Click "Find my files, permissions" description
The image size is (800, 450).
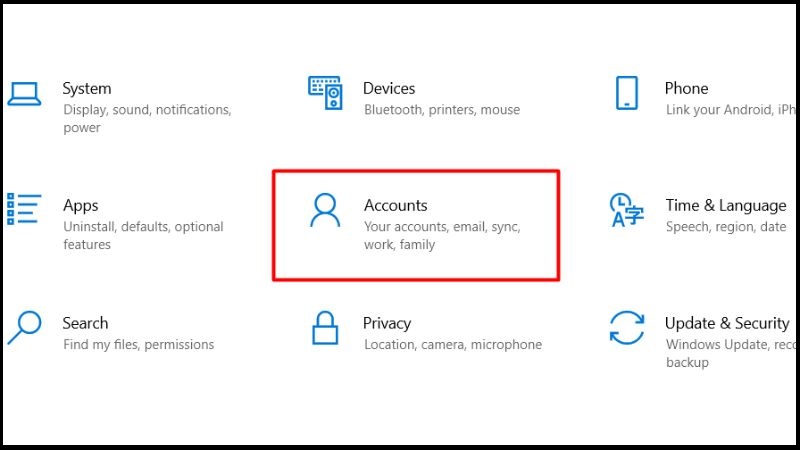coord(138,345)
